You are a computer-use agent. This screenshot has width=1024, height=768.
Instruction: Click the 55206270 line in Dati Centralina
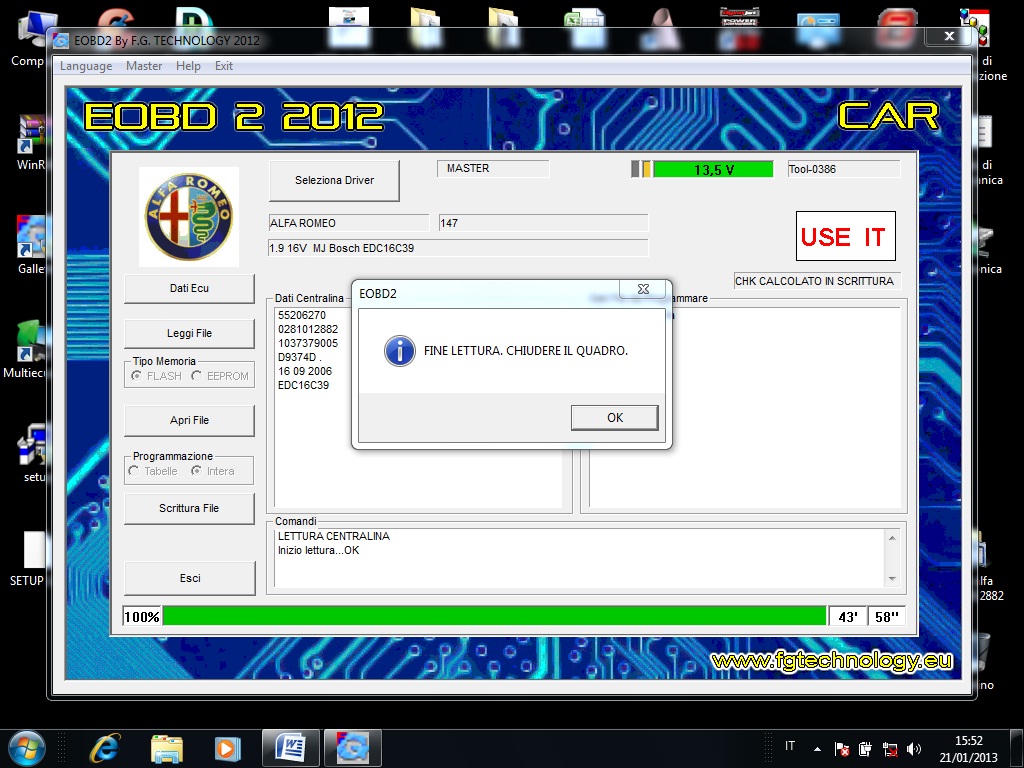[x=302, y=315]
